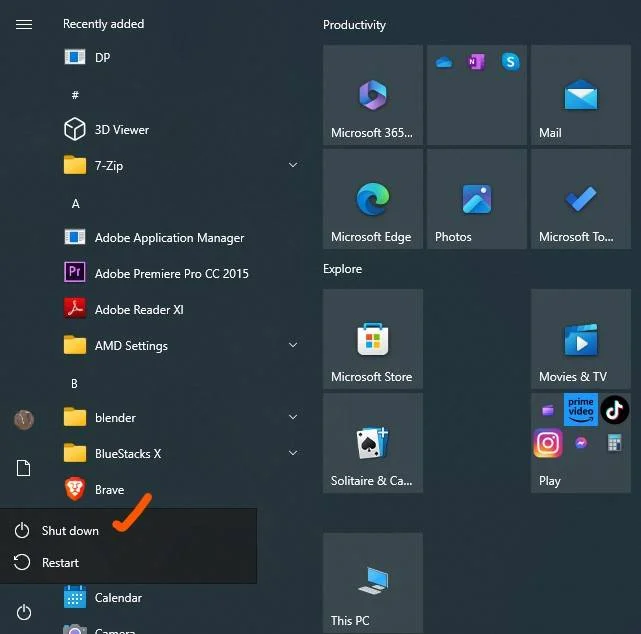Open the OneDrive mini icon in folder tile
The image size is (641, 634).
pos(444,62)
